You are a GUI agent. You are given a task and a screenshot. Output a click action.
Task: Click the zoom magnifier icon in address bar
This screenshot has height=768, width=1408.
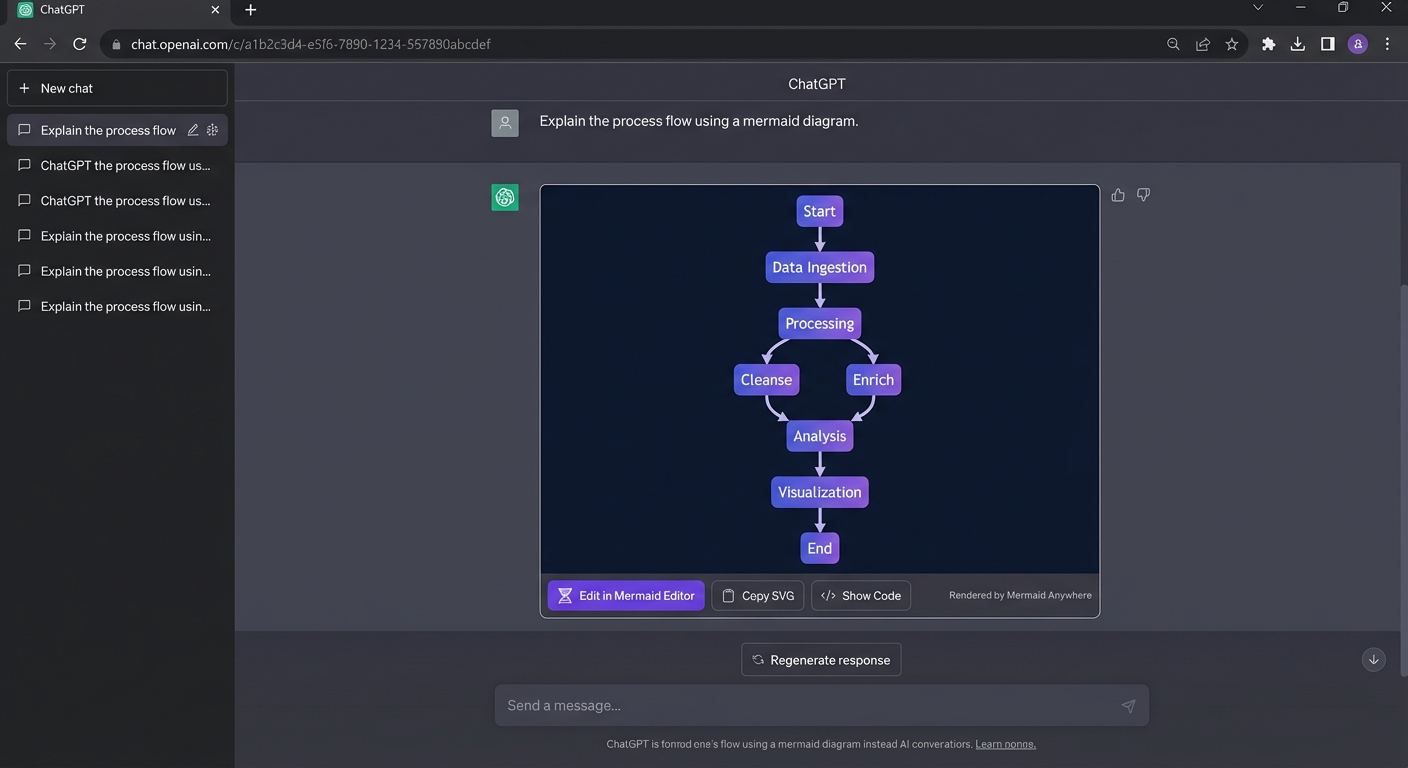(1173, 44)
